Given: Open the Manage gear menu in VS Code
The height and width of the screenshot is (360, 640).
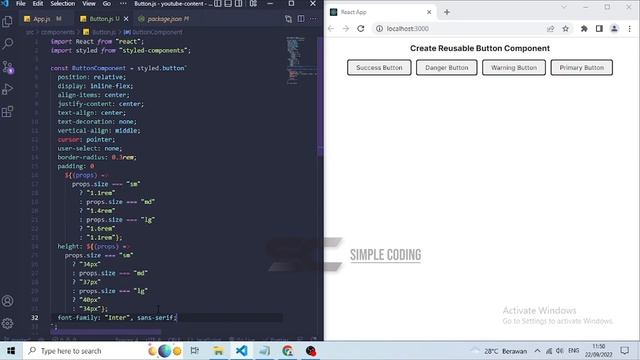Looking at the screenshot, I should [7, 324].
